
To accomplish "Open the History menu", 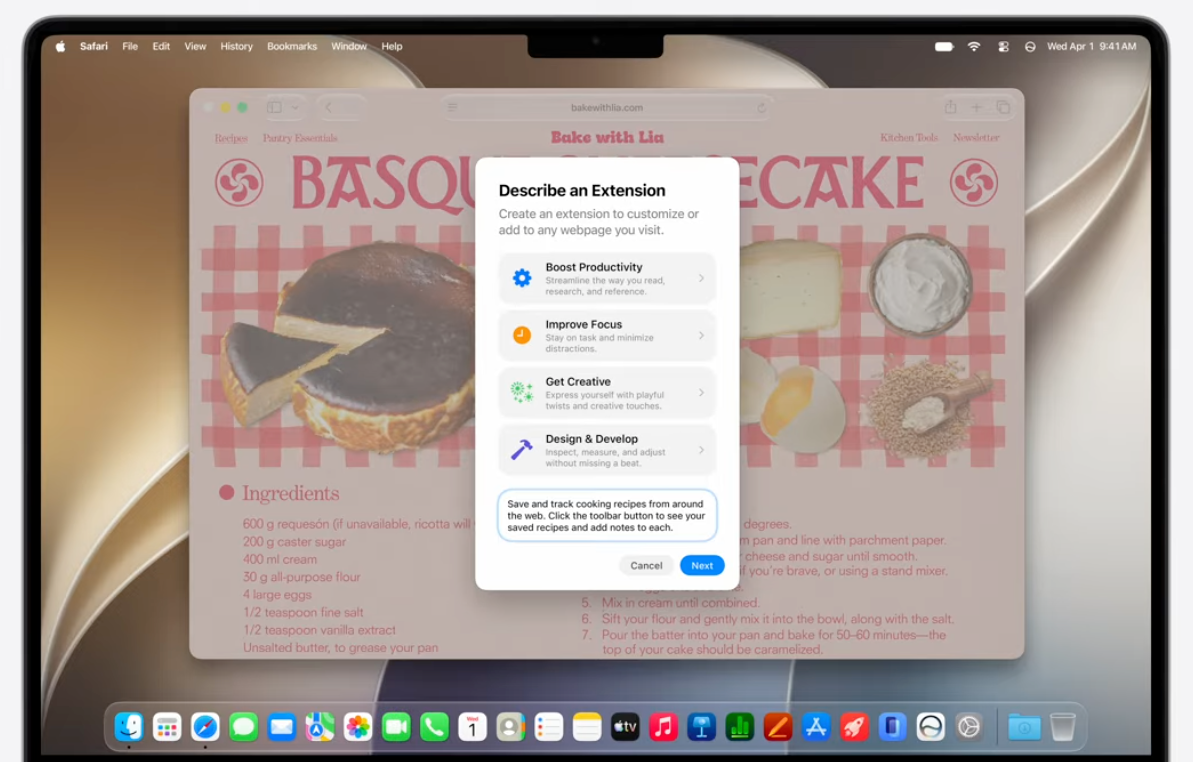I will [237, 46].
